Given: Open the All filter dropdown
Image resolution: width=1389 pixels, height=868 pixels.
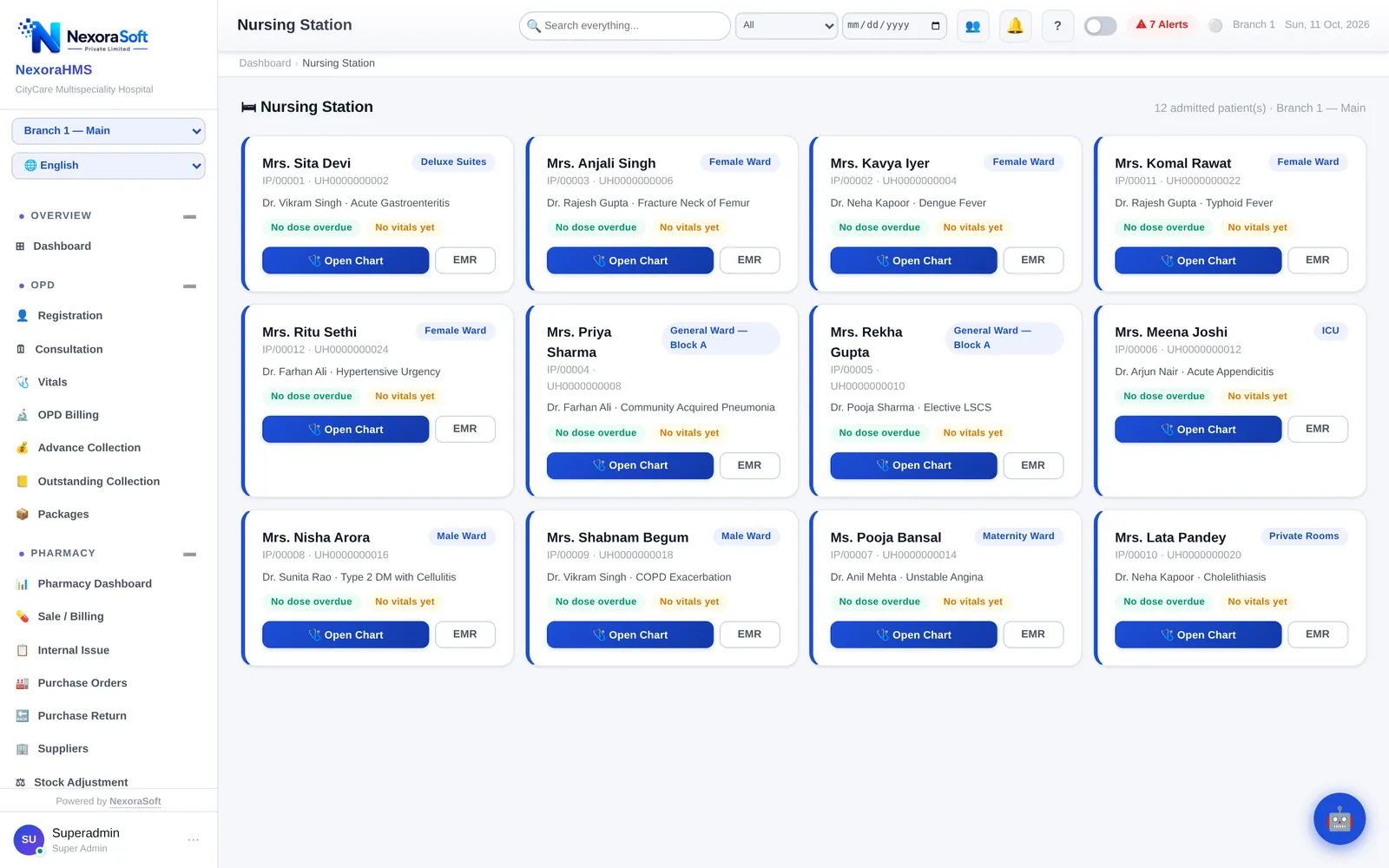Looking at the screenshot, I should 787,25.
